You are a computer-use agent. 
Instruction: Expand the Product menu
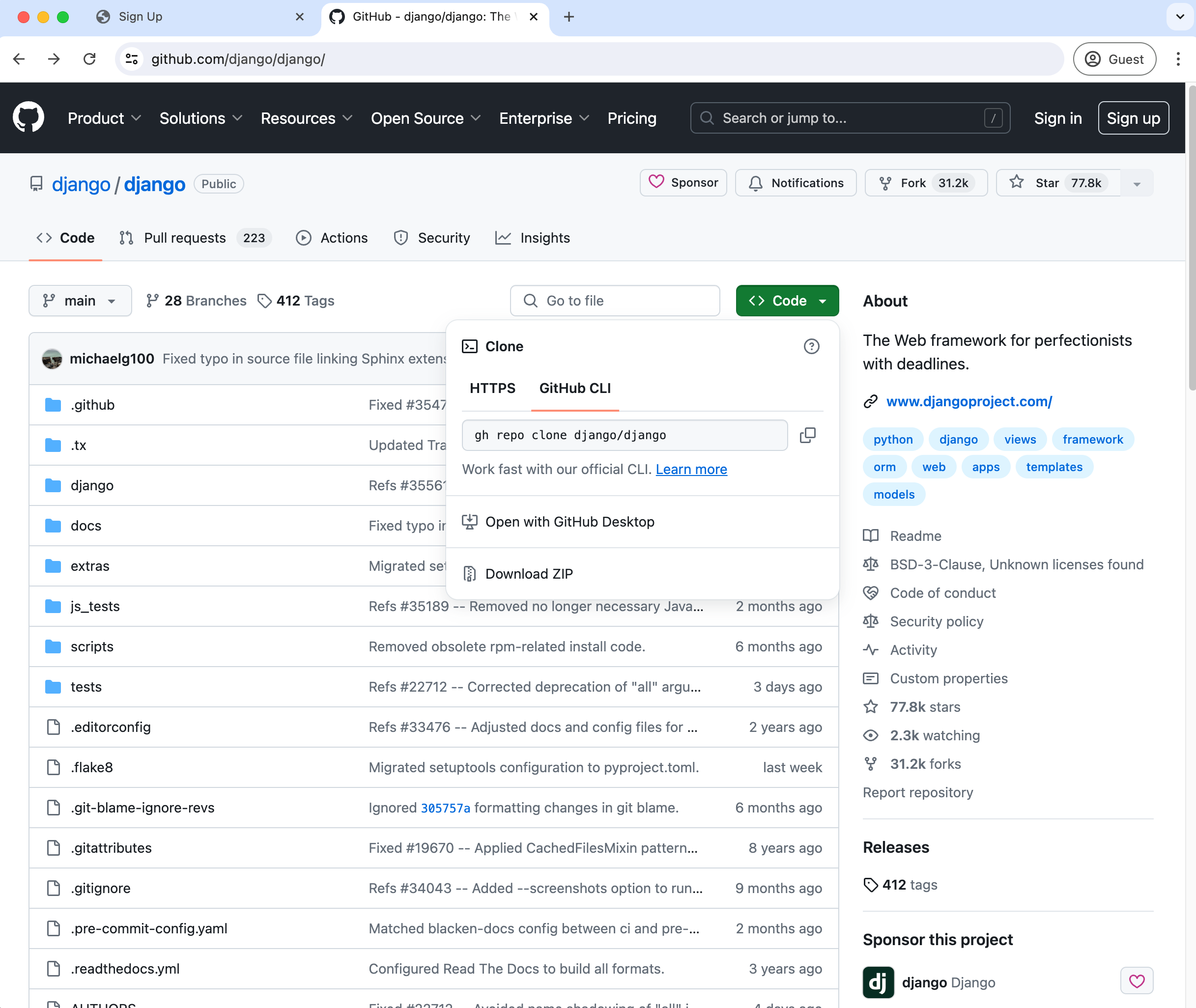point(104,118)
